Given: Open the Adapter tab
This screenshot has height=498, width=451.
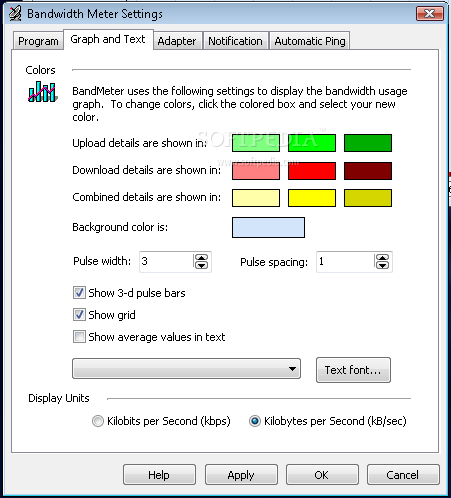Looking at the screenshot, I should point(177,41).
